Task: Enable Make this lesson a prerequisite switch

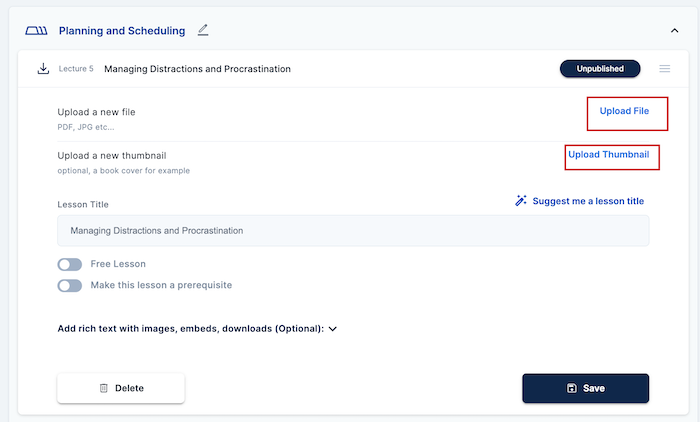Action: tap(70, 285)
